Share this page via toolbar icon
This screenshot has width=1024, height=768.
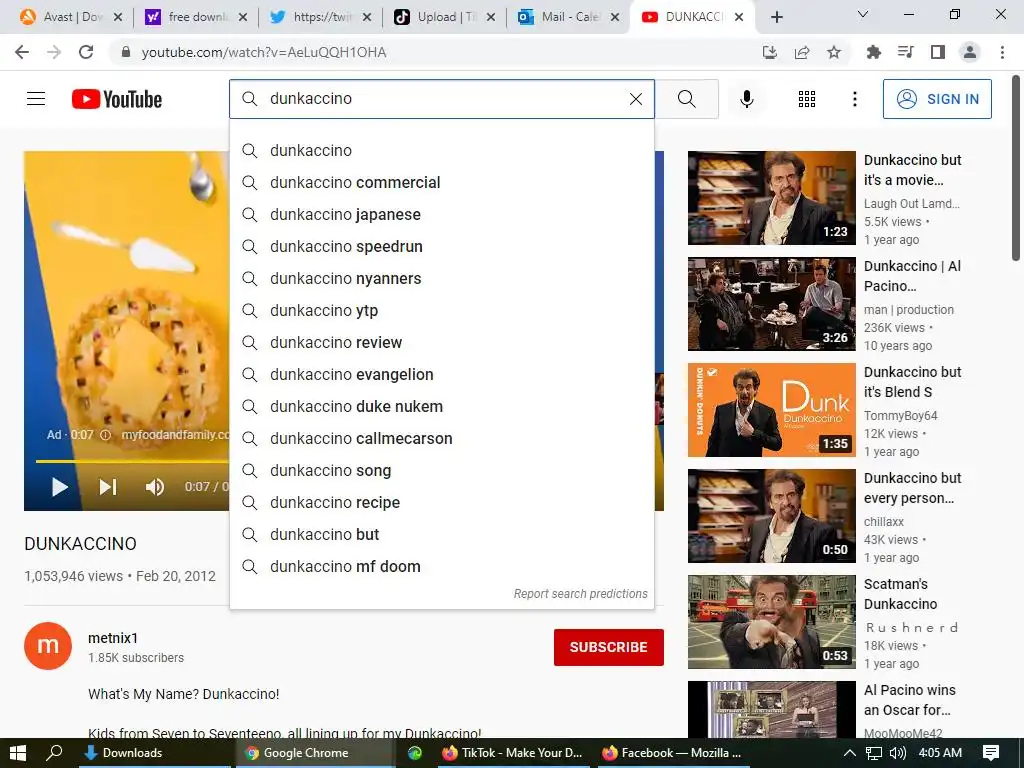pyautogui.click(x=802, y=52)
